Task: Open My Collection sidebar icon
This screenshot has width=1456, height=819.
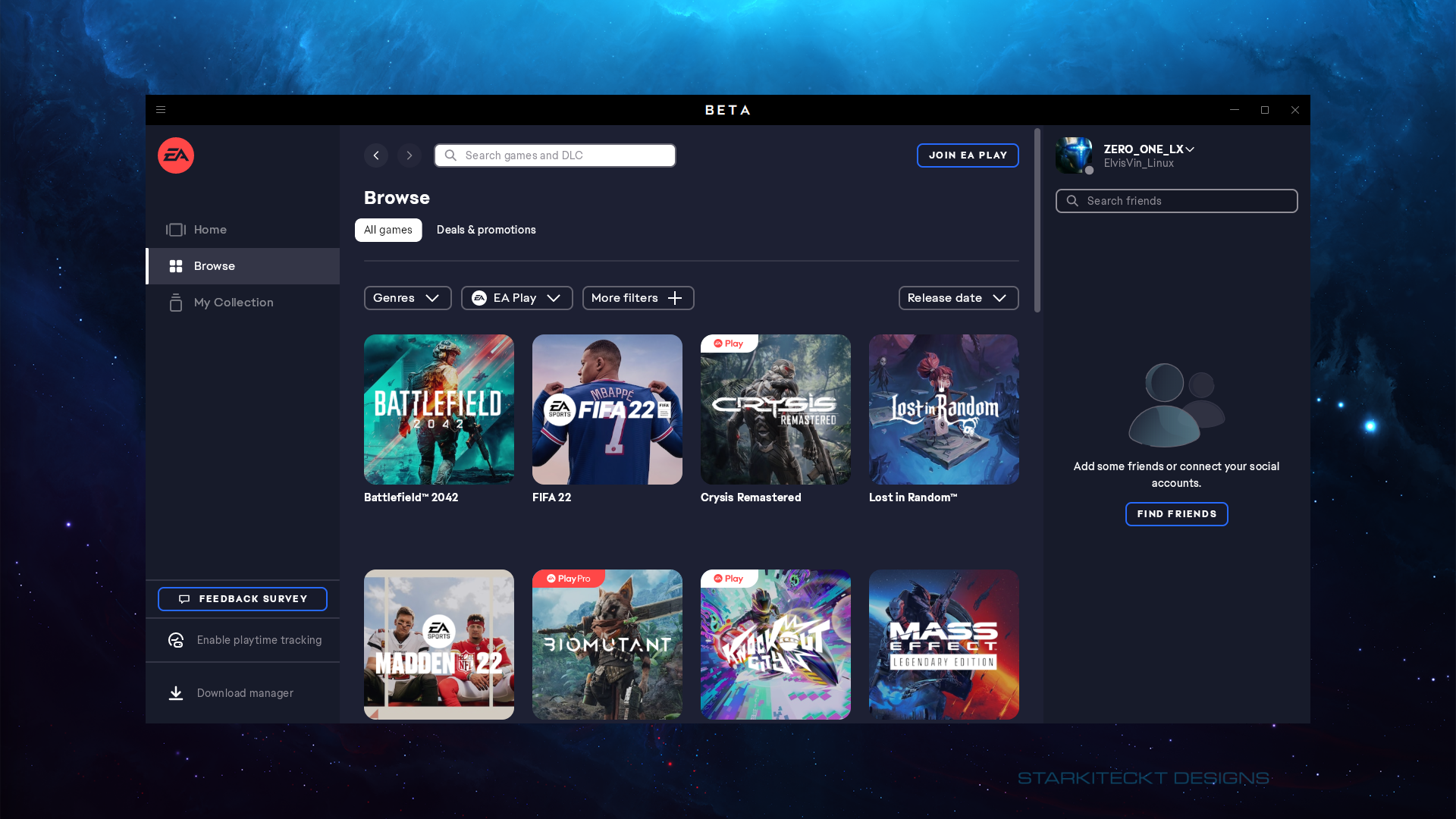Action: 176,302
